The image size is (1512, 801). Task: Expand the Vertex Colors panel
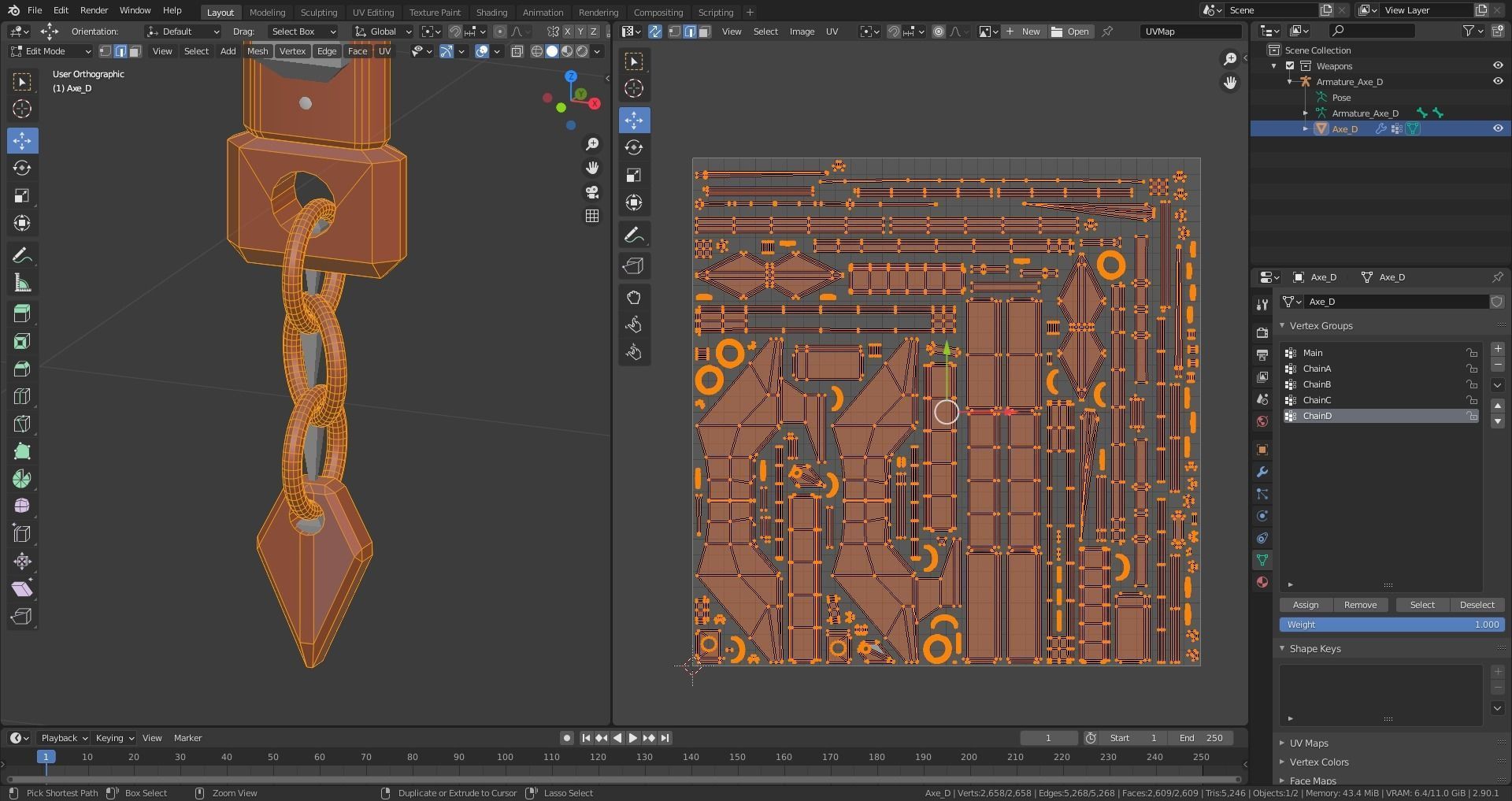(x=1319, y=762)
